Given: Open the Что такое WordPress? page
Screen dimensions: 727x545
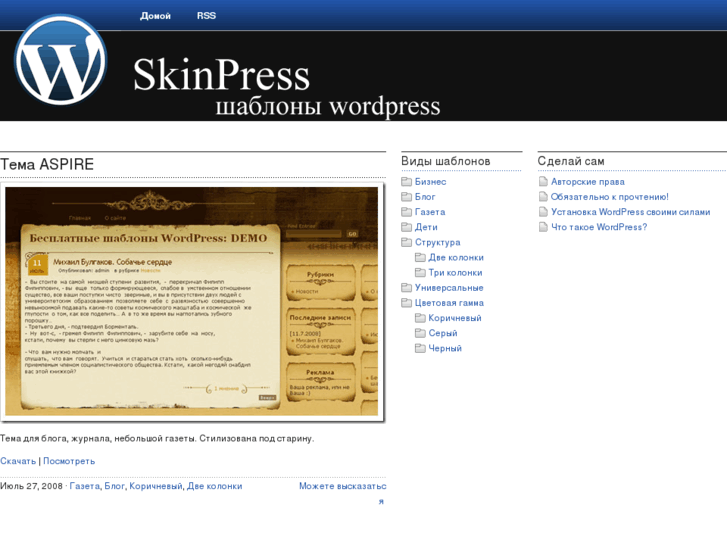Looking at the screenshot, I should point(599,227).
